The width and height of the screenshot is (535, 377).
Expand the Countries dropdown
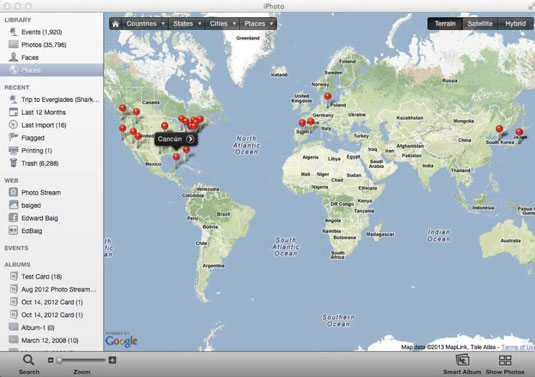[x=145, y=24]
